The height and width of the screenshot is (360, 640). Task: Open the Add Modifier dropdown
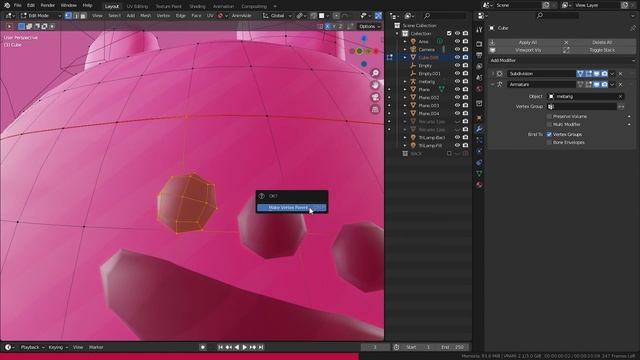[x=561, y=60]
